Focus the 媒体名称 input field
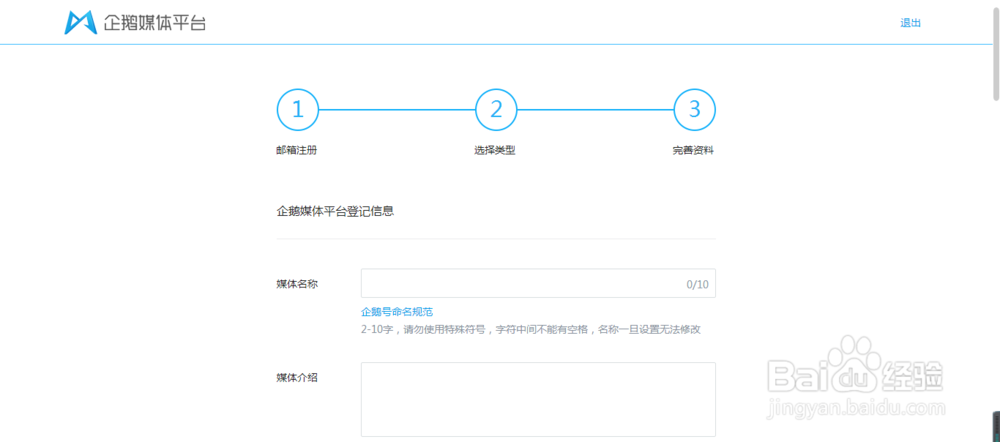Image resolution: width=1000 pixels, height=442 pixels. (538, 283)
